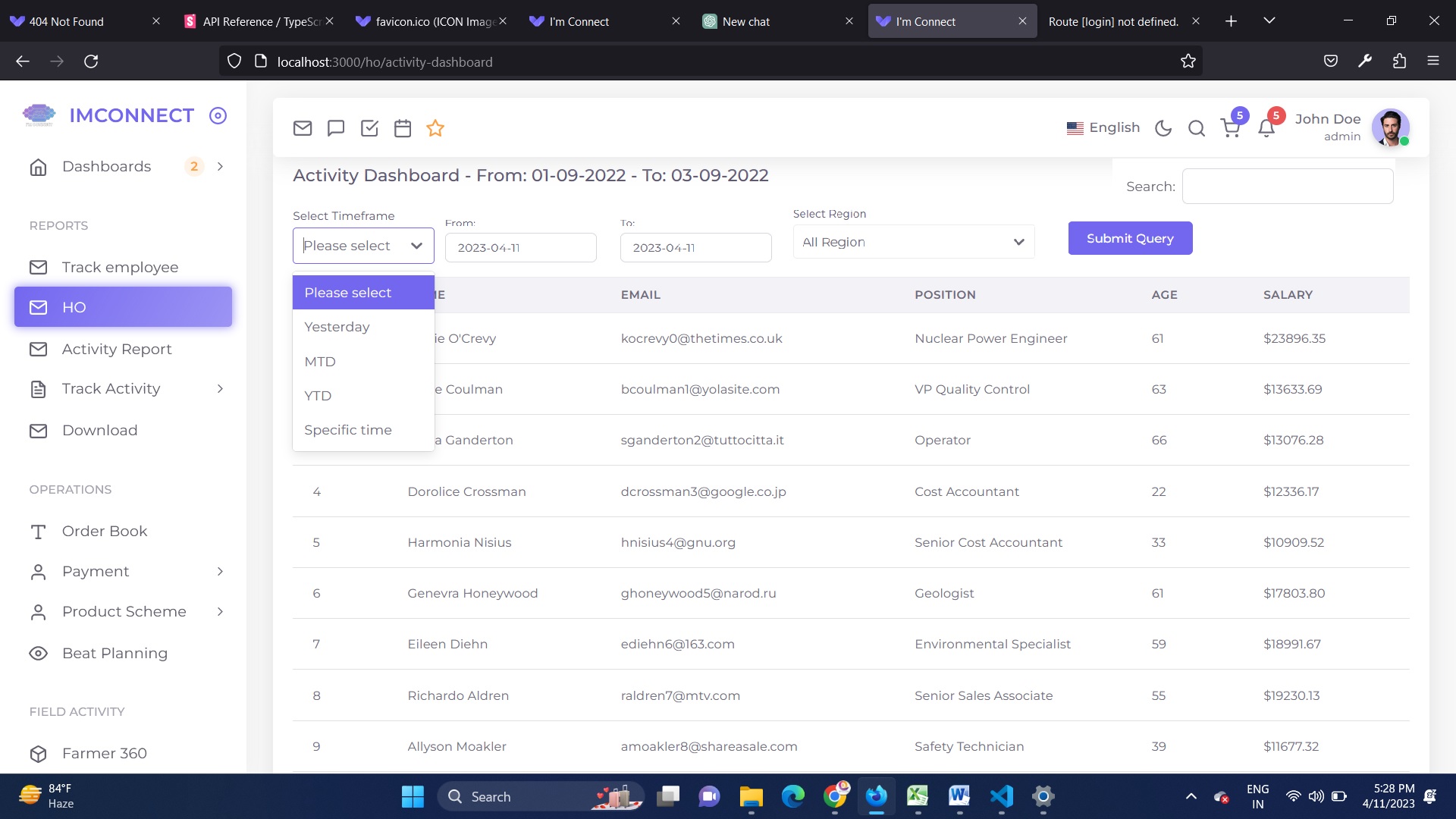Click the magnifier search icon in header
The height and width of the screenshot is (819, 1456).
[x=1197, y=128]
